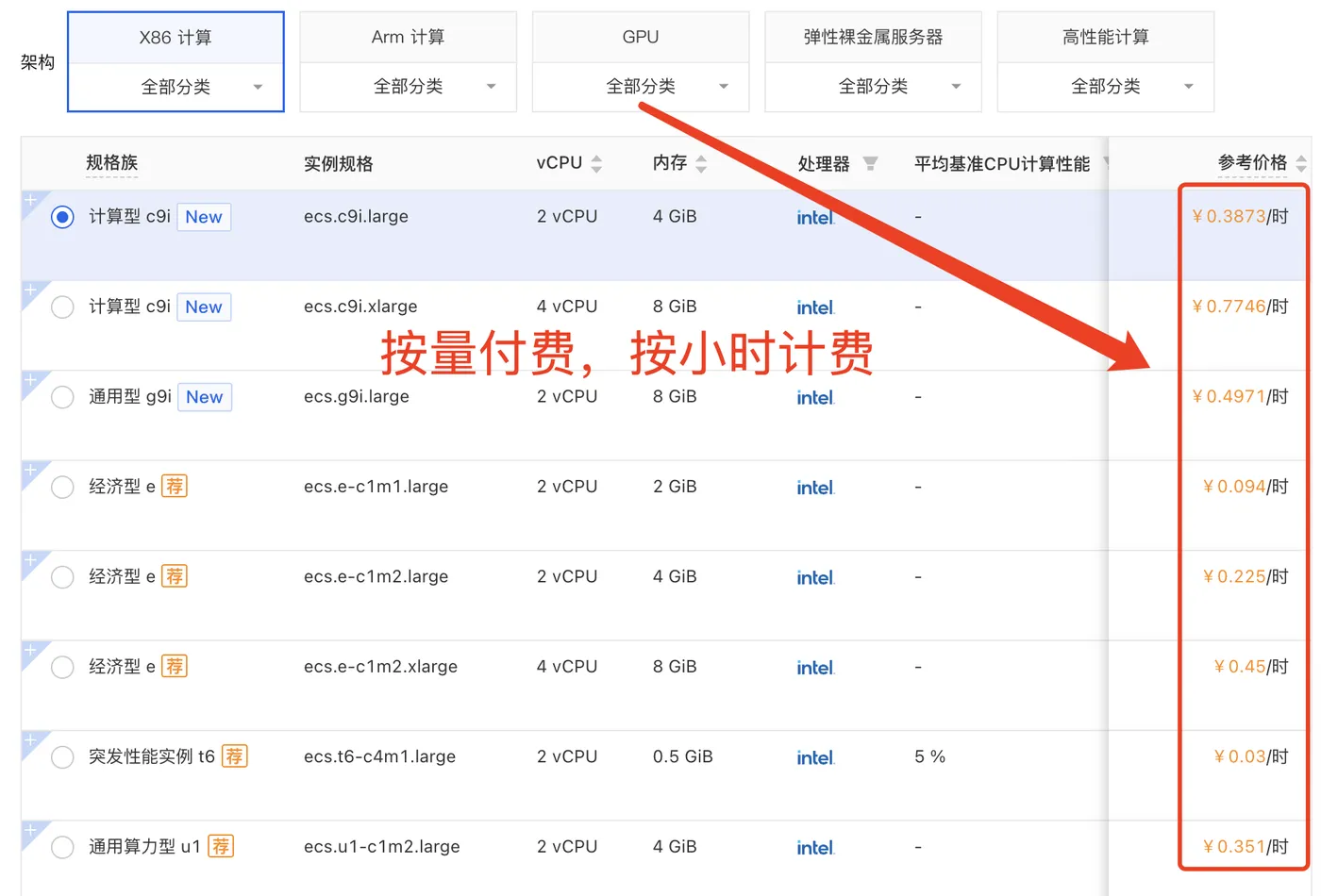Click the New badge beside 通用型 g9i
Viewport: 1321px width, 896px height.
pos(205,397)
